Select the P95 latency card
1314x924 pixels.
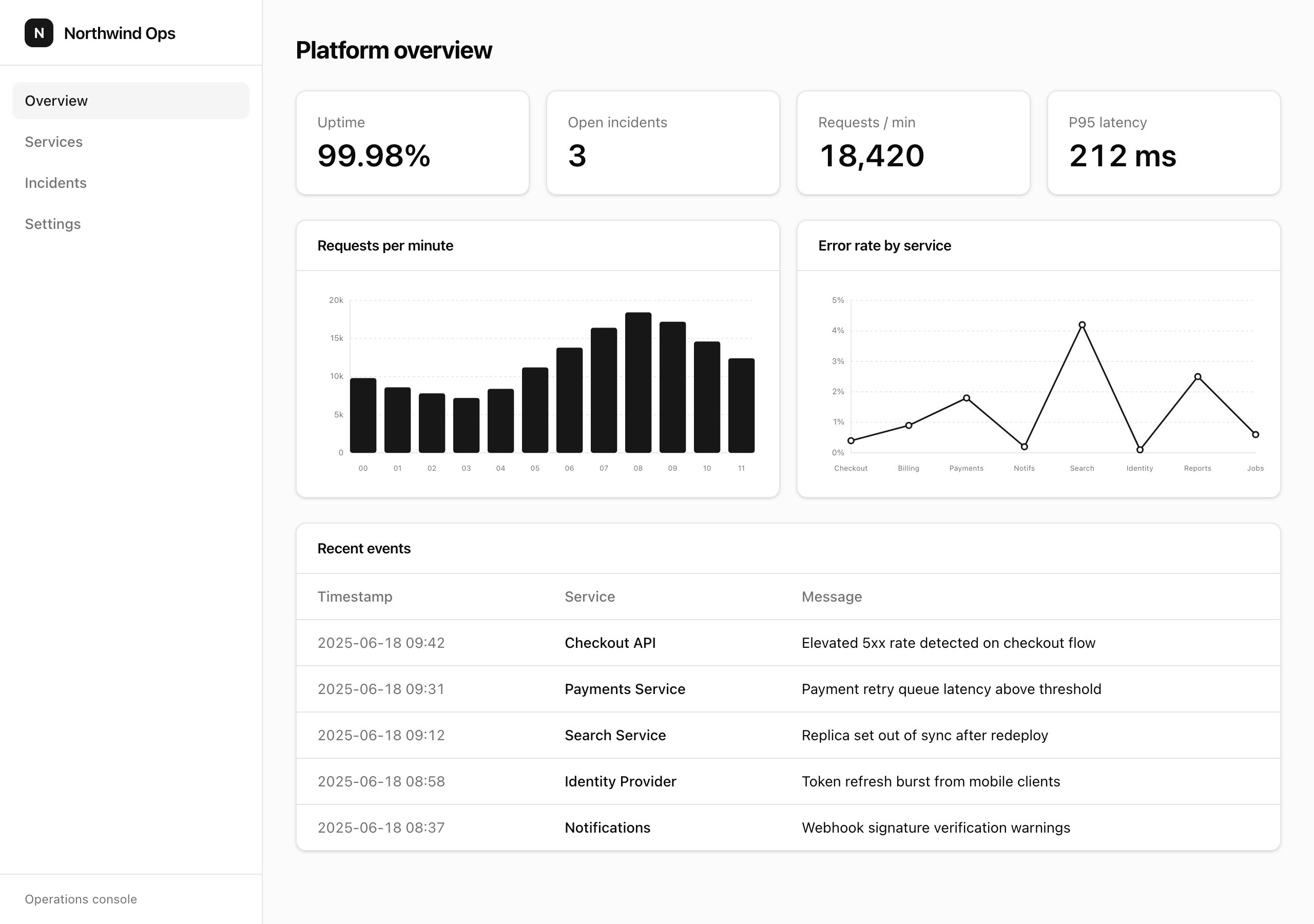tap(1164, 143)
